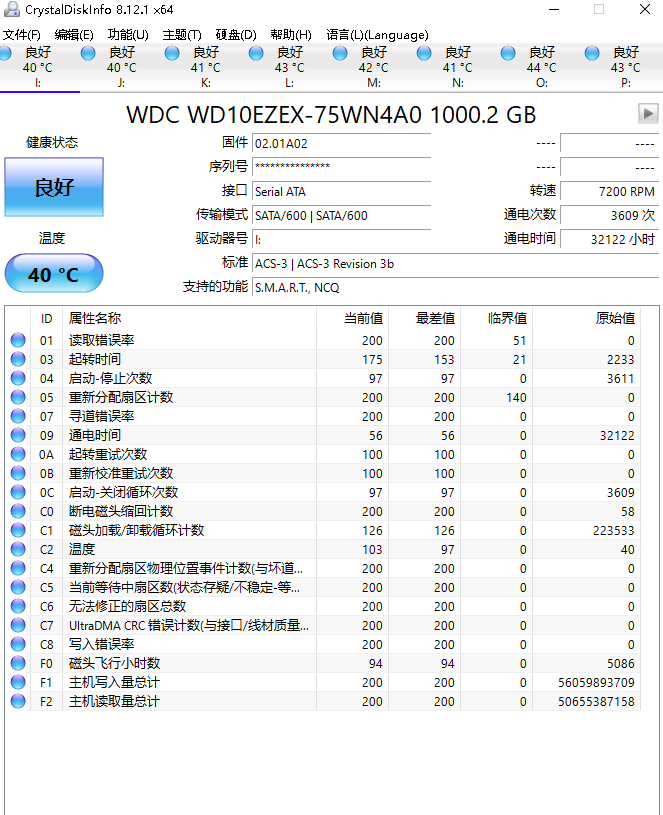The height and width of the screenshot is (815, 663).
Task: Click the 原始值 column header
Action: tap(586, 318)
